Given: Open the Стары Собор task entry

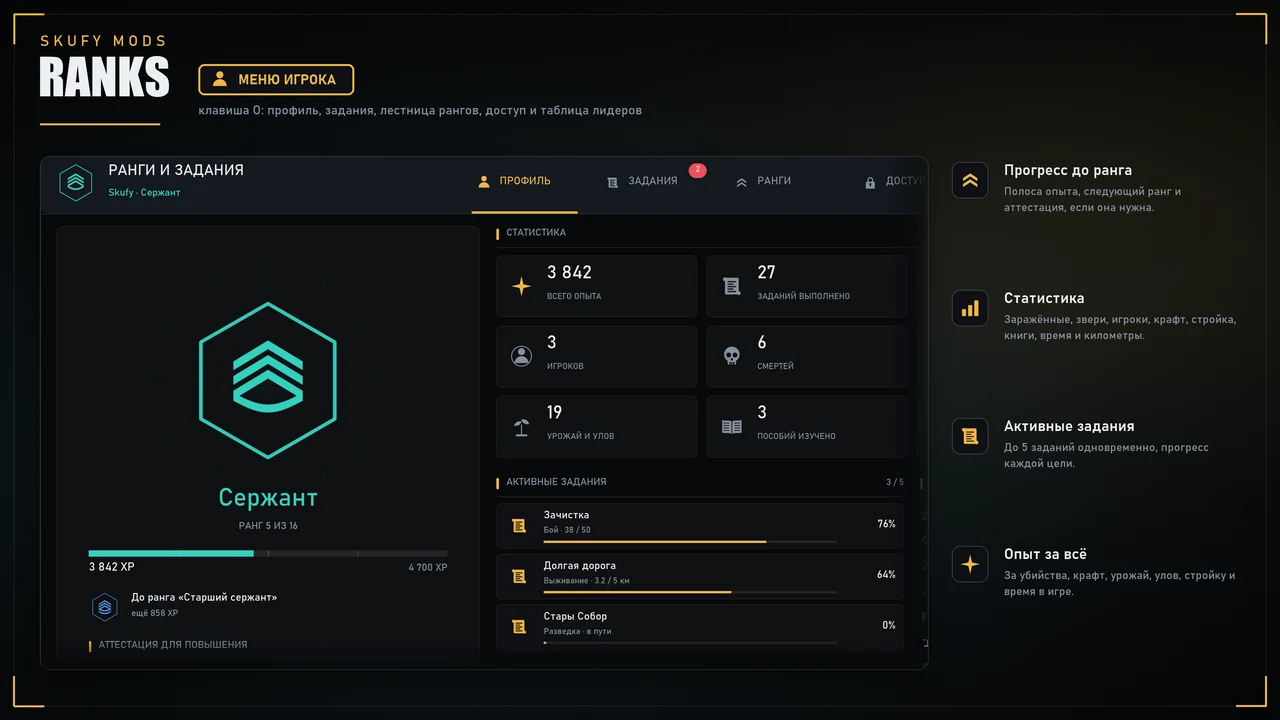Looking at the screenshot, I should [x=700, y=627].
